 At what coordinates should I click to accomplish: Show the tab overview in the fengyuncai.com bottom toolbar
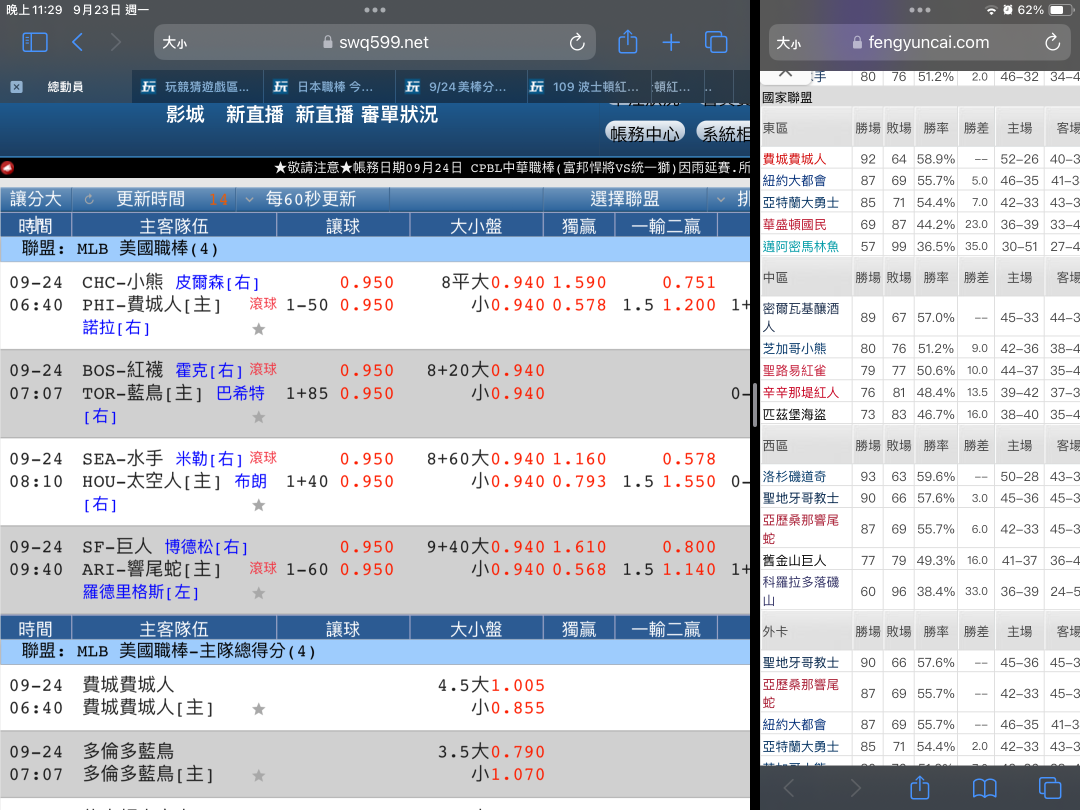click(1050, 787)
